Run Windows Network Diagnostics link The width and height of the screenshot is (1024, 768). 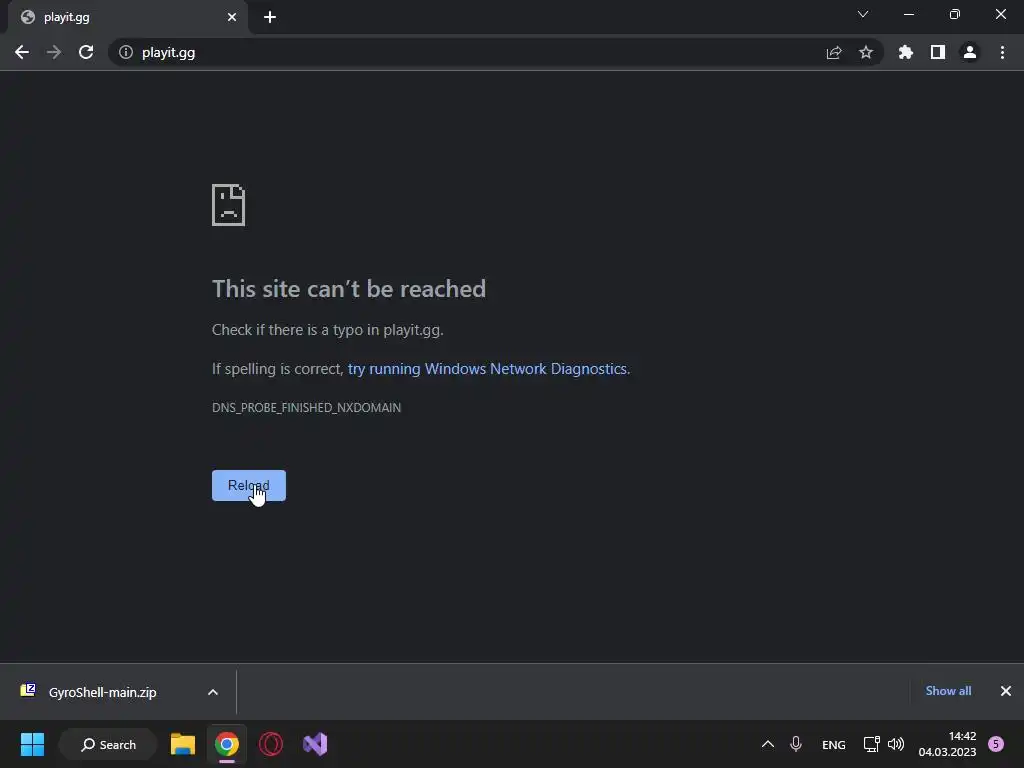point(487,369)
